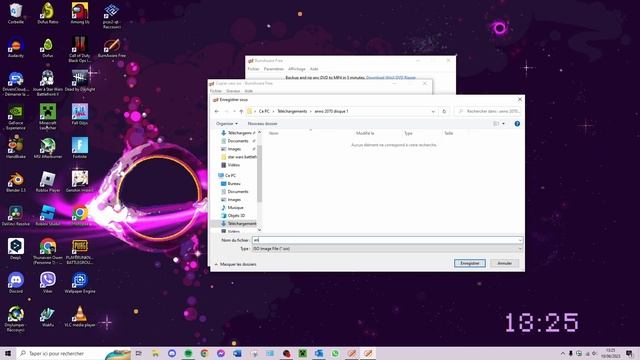Open the Corbeille desktop icon
Screen dimensions: 640x360
[x=16, y=13]
